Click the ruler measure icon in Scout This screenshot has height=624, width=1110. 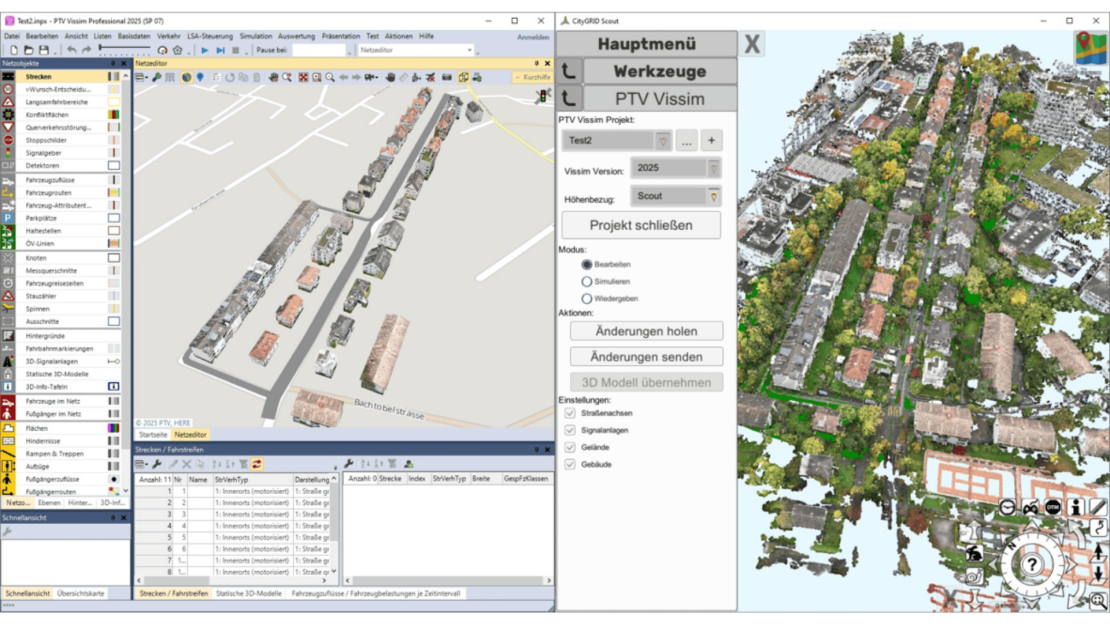point(1097,507)
